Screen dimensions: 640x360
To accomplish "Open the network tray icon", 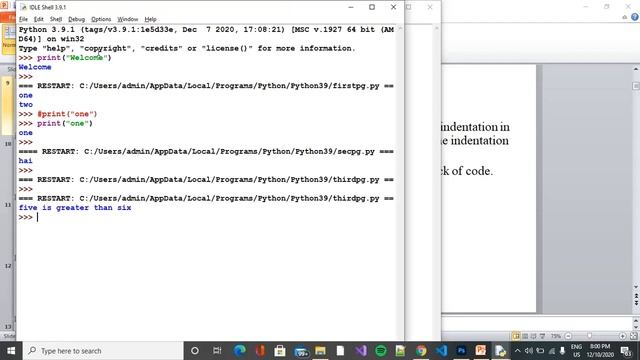I will pos(551,351).
